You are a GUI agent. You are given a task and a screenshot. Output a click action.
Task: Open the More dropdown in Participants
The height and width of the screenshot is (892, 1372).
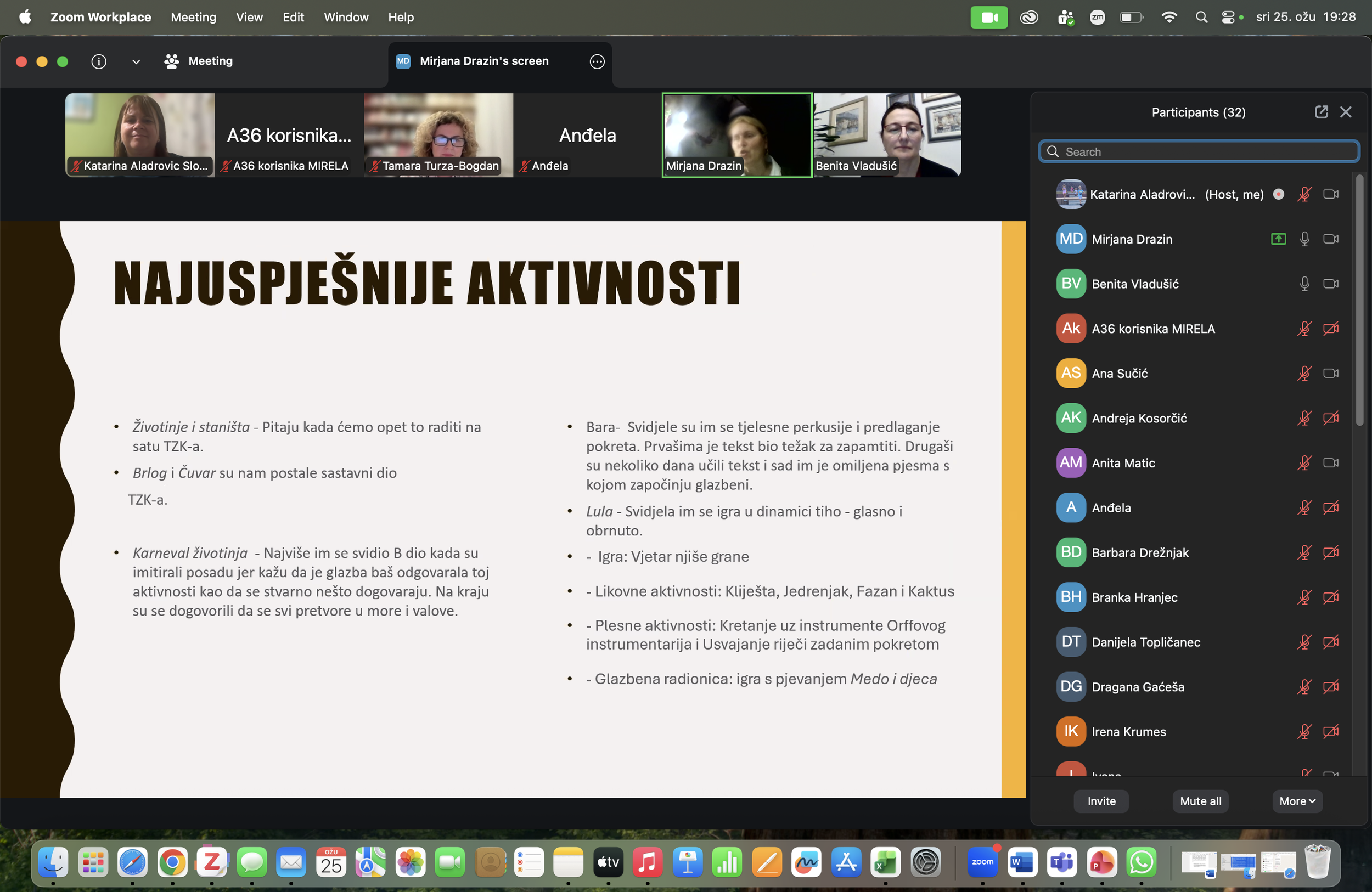(1297, 801)
